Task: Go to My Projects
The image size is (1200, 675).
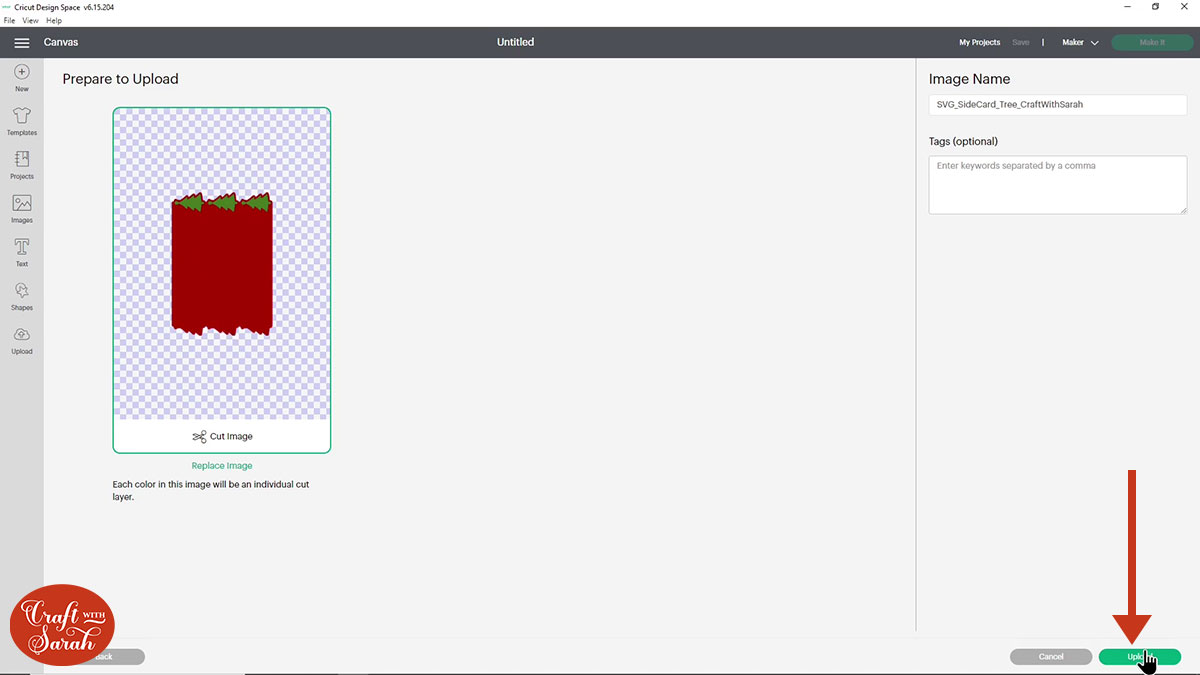Action: 979,42
